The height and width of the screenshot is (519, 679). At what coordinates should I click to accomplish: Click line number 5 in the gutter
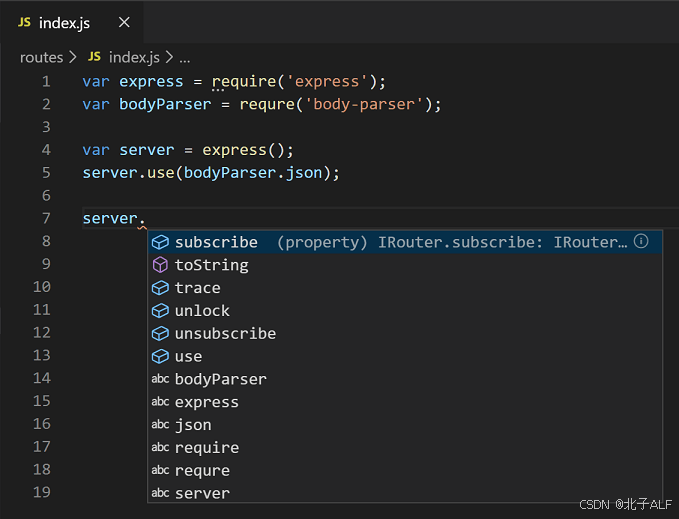[46, 173]
